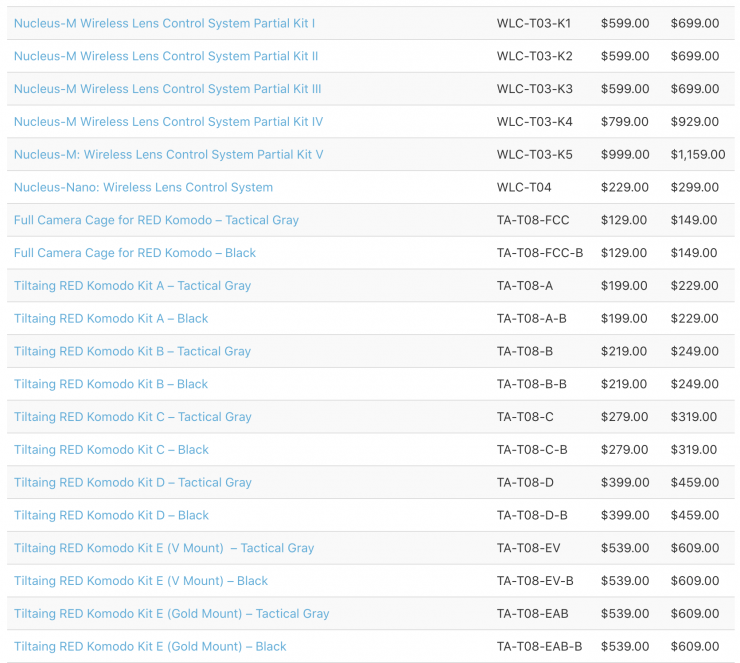Click Kit E Gold Mount Tactical Gray link
This screenshot has width=740, height=663.
tap(171, 614)
